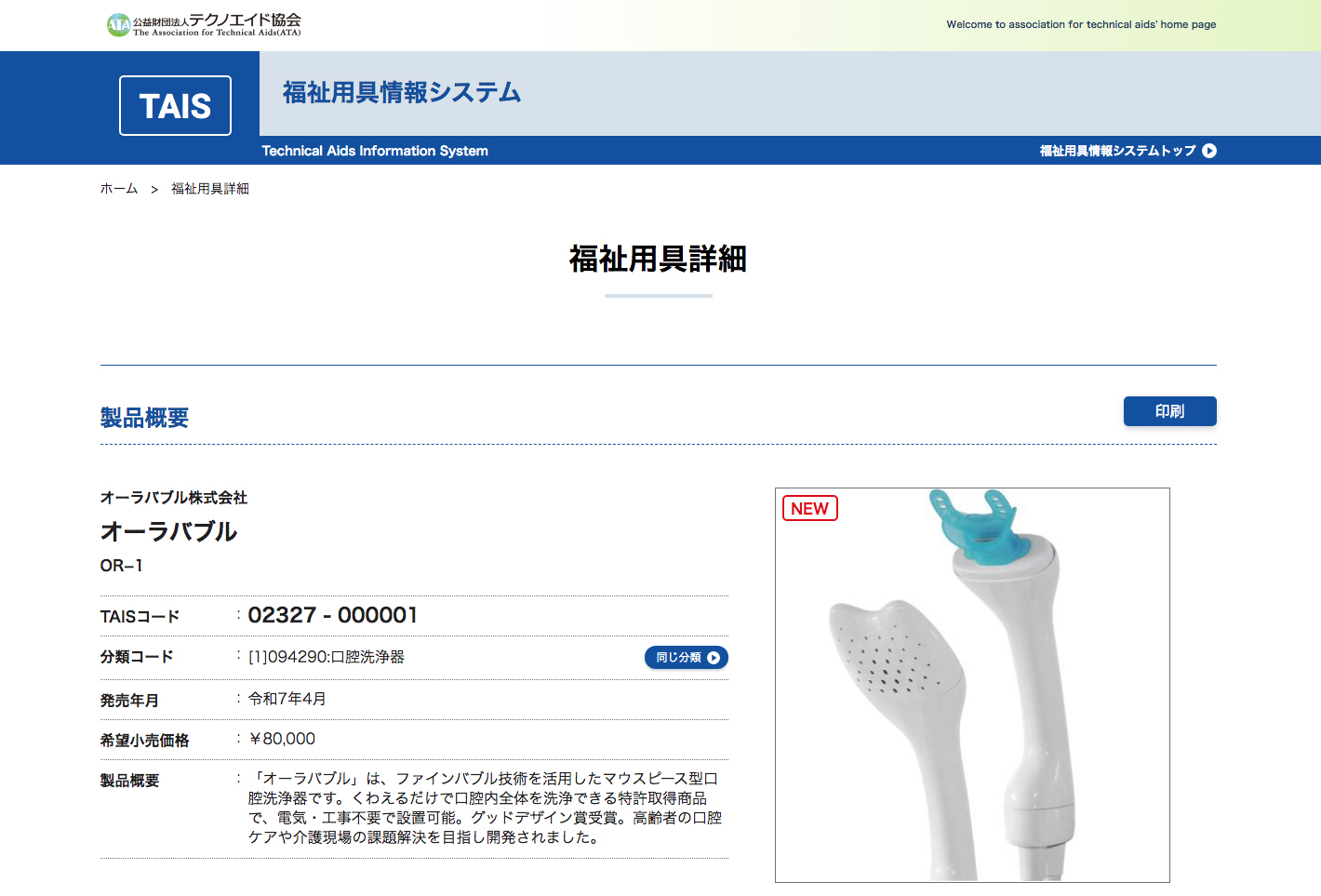Image resolution: width=1321 pixels, height=896 pixels.
Task: Click the Technical Aids Information System subtitle
Action: click(x=375, y=151)
